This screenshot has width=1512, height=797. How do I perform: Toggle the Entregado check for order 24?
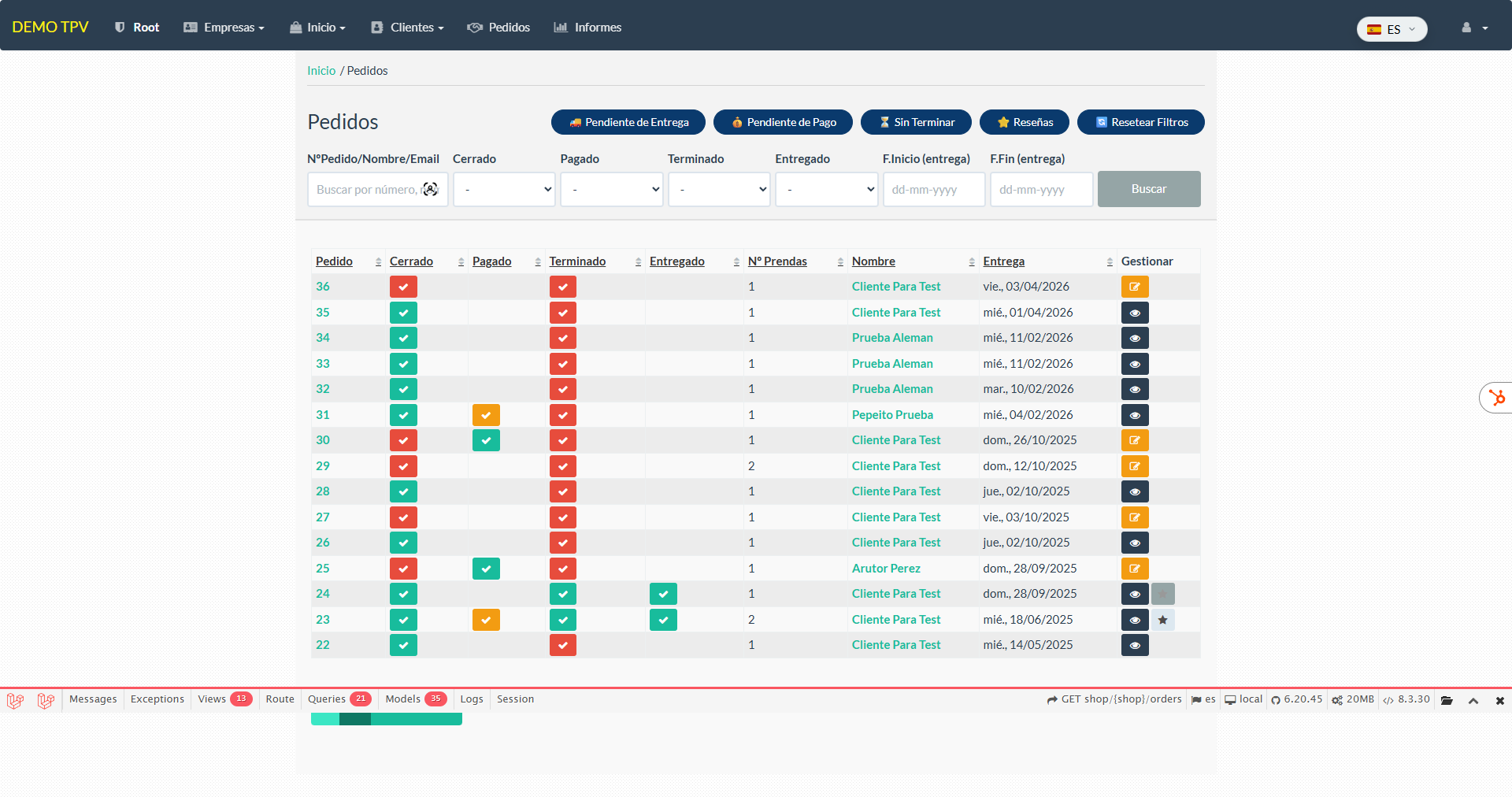coord(663,594)
